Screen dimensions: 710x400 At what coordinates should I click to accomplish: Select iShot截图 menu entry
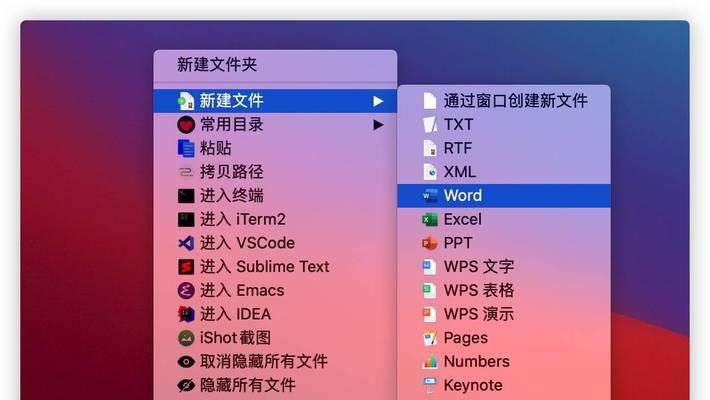click(x=275, y=338)
